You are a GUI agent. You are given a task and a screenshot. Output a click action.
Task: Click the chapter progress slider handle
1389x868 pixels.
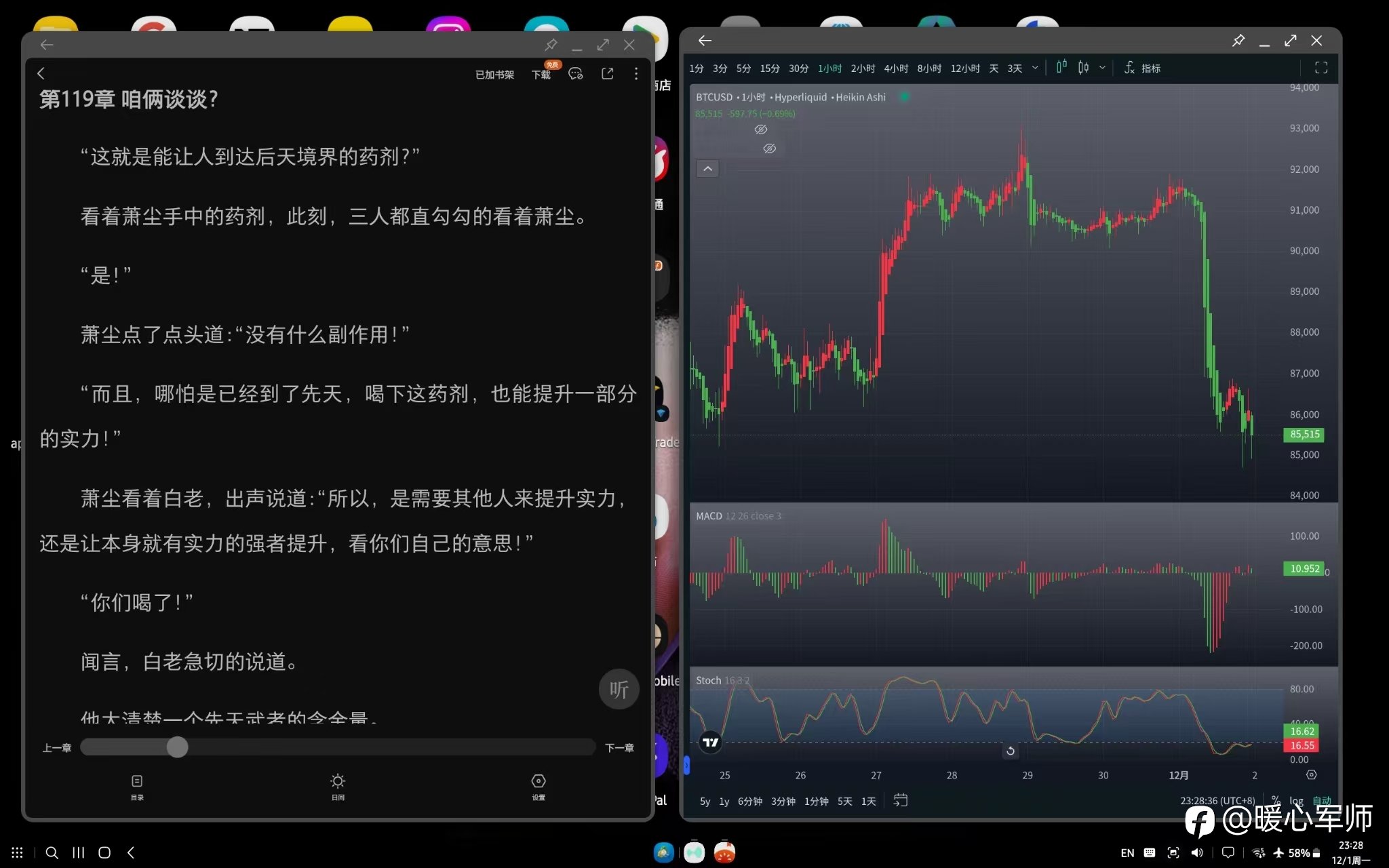[x=177, y=747]
